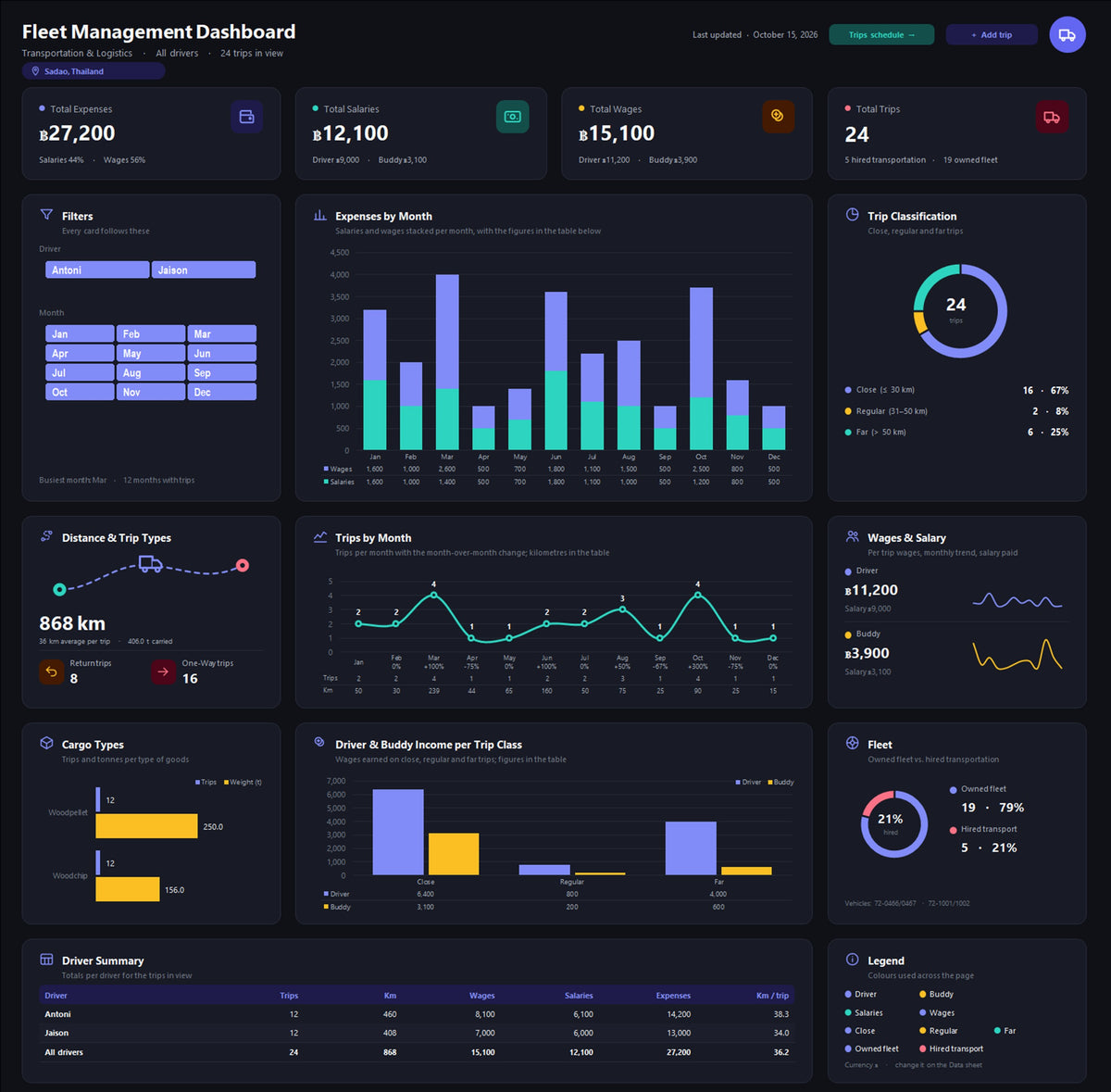Select the Sep month chip
Screen dimensions: 1111x1092
(x=222, y=372)
